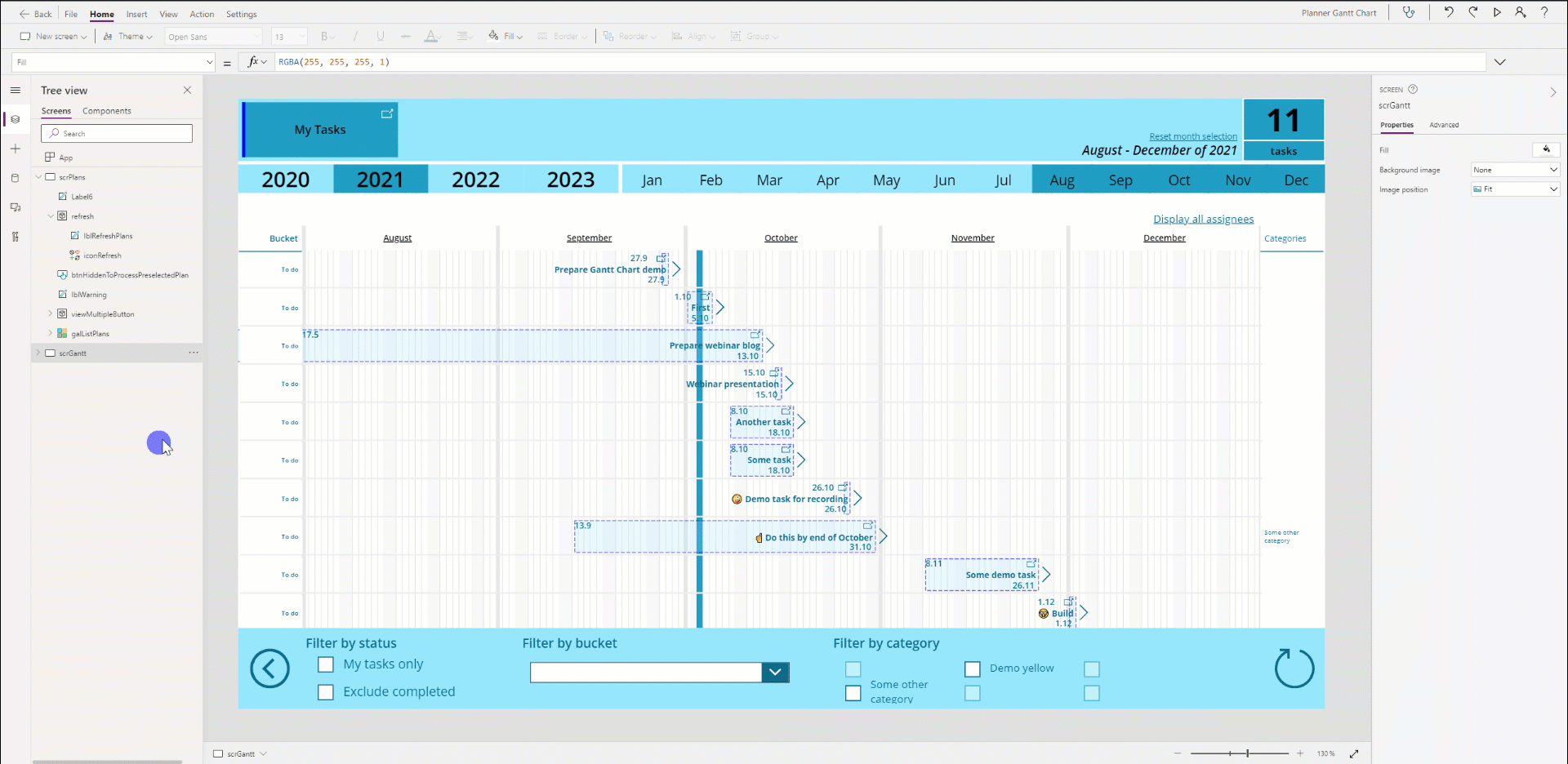This screenshot has width=1568, height=764.
Task: Click the circled back arrow icon
Action: [269, 668]
